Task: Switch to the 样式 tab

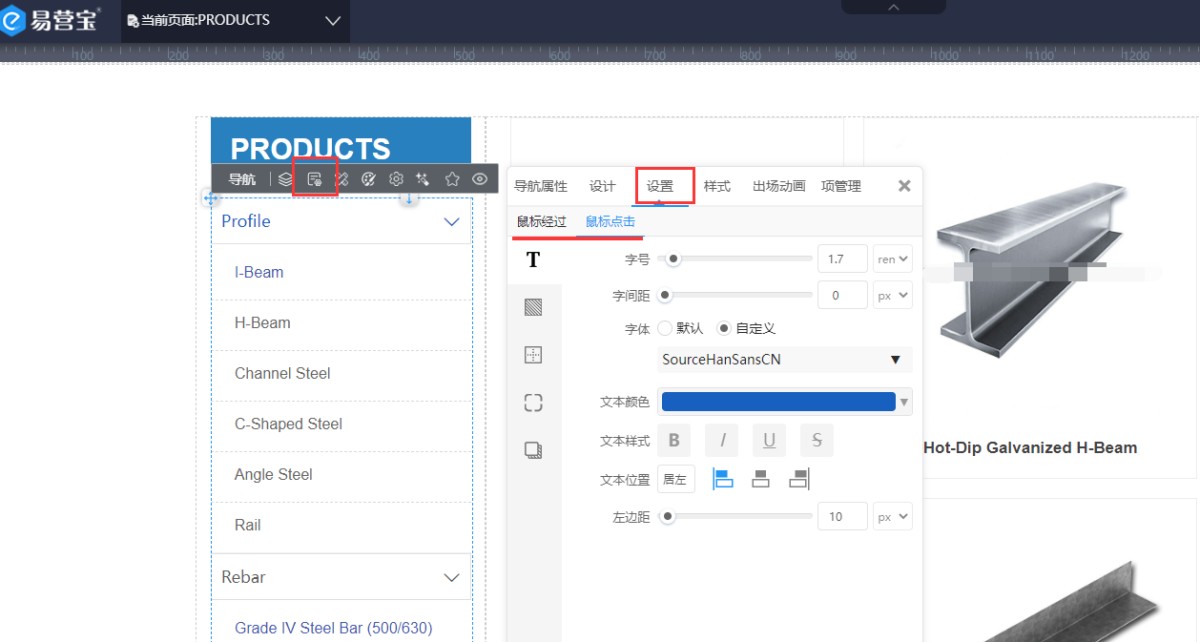Action: pyautogui.click(x=717, y=186)
